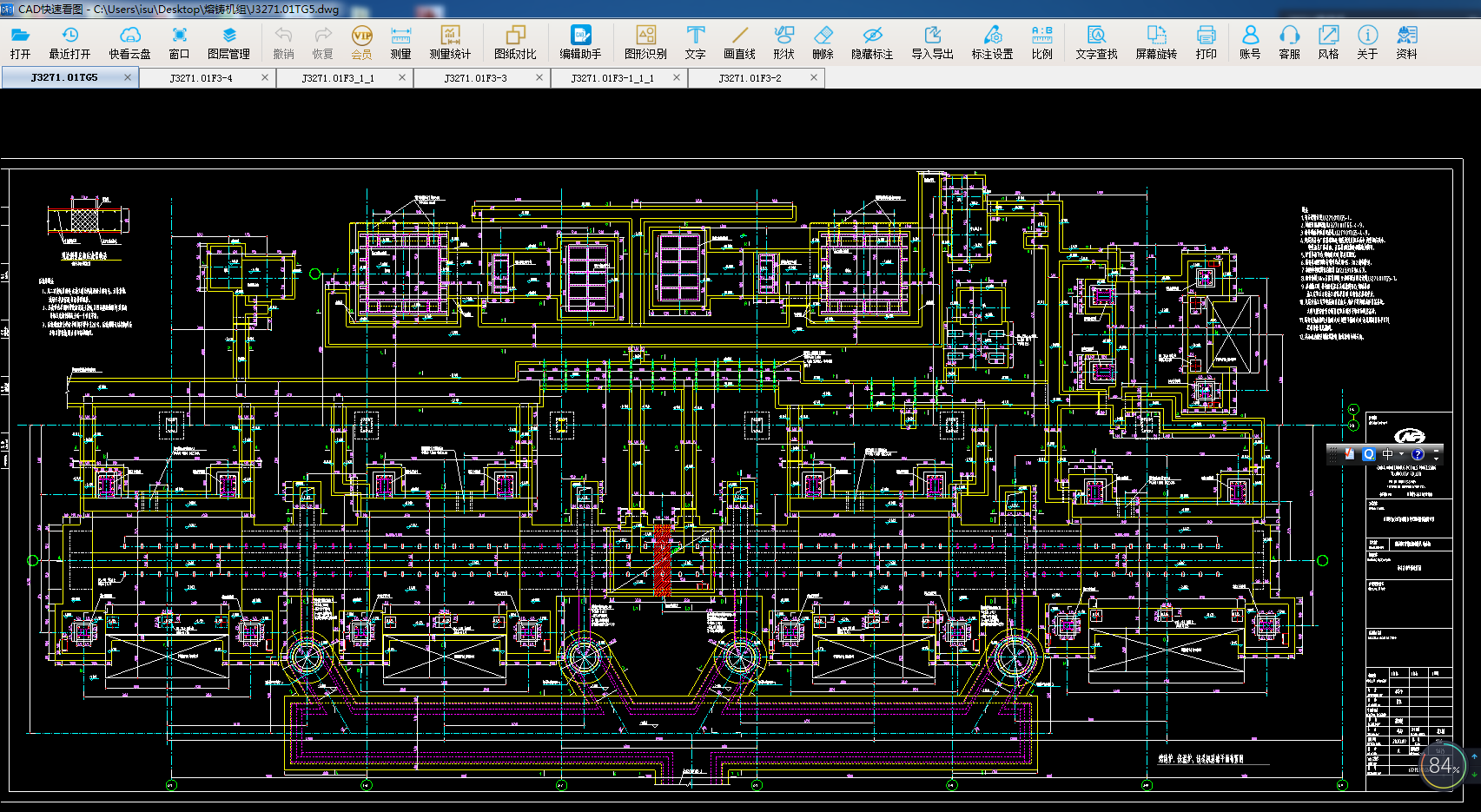
Task: Start 图形识别 shape recognition
Action: tap(645, 43)
